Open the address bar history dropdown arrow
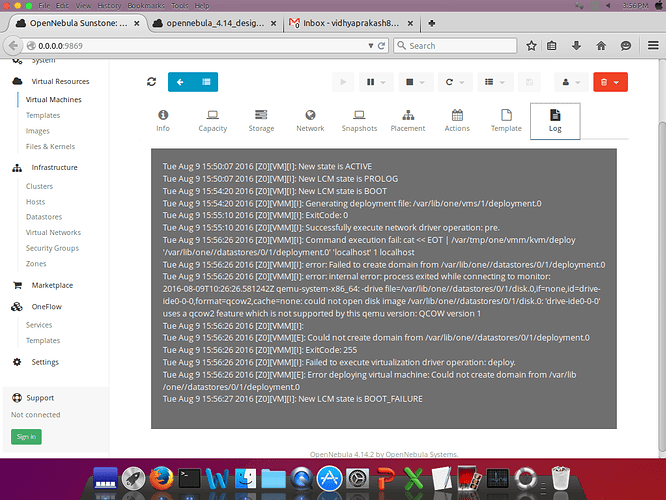666x500 pixels. (x=370, y=45)
